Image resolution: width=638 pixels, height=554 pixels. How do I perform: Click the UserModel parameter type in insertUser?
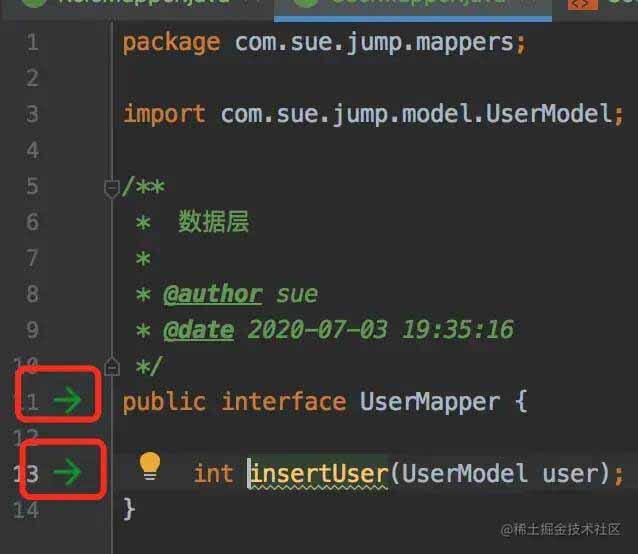pyautogui.click(x=464, y=474)
